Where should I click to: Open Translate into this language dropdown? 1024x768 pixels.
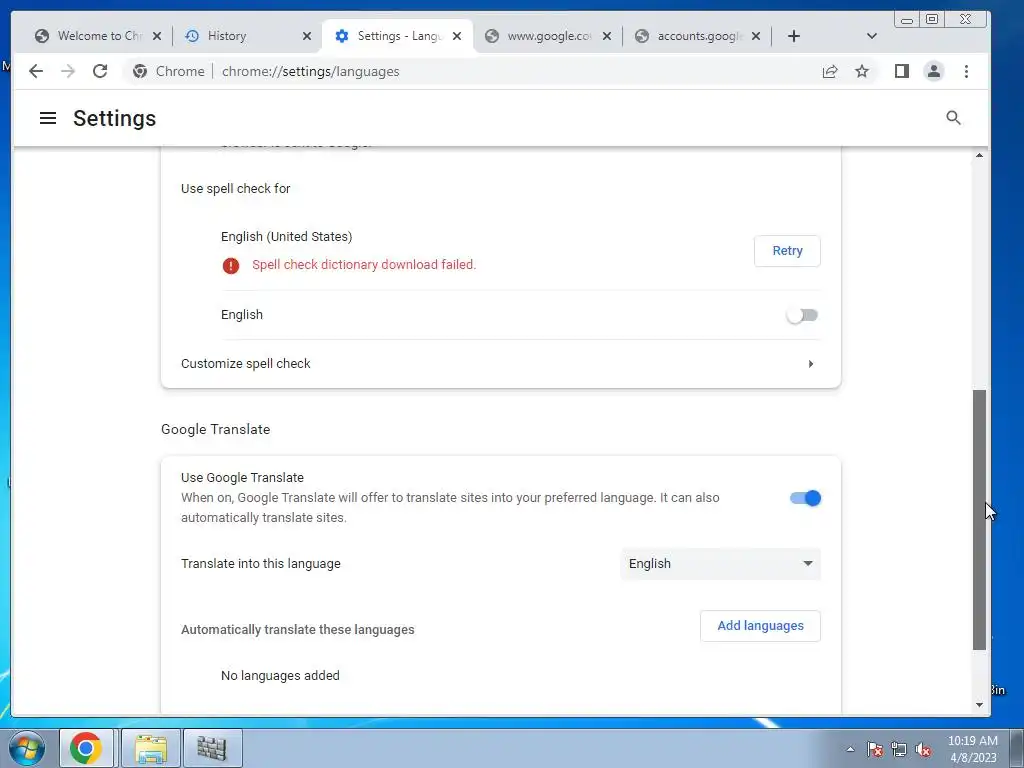[720, 564]
